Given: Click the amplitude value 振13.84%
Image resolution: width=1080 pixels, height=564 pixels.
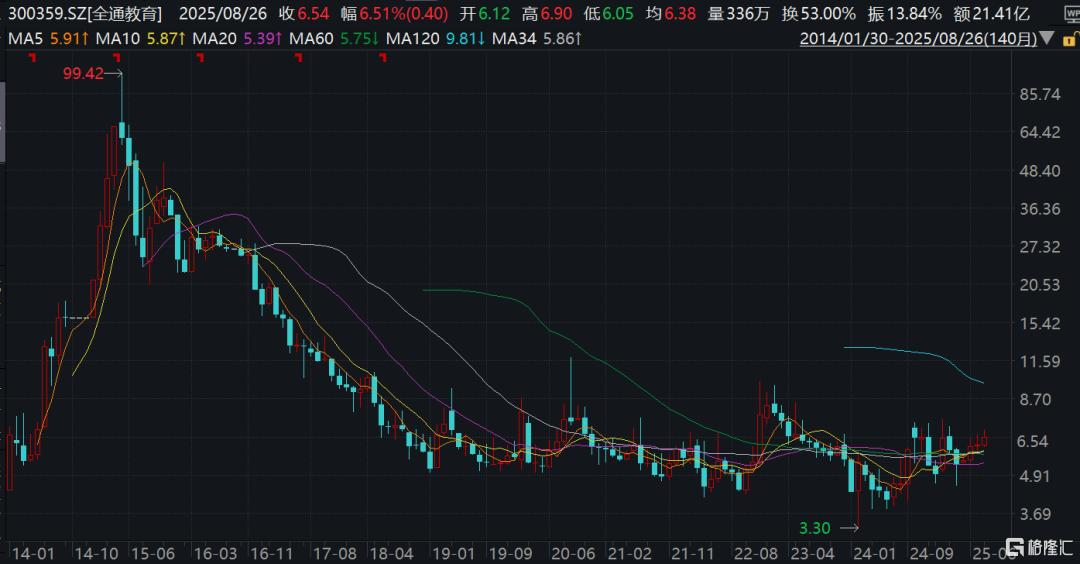Looking at the screenshot, I should pos(904,14).
